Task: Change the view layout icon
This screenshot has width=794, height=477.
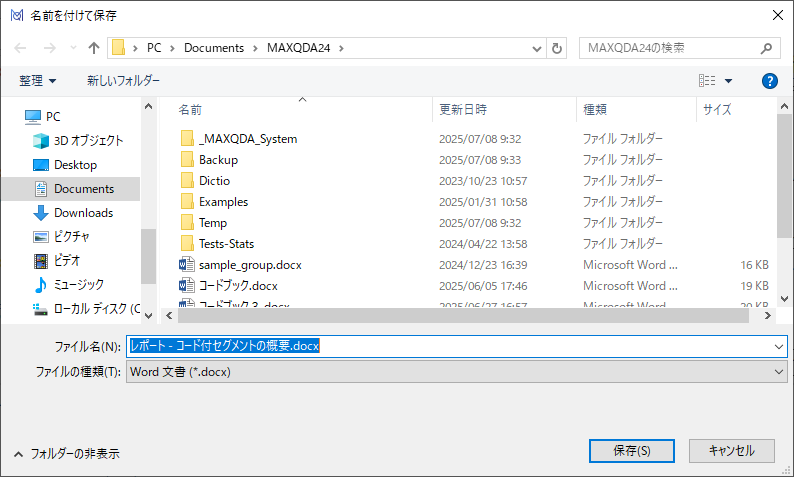Action: 707,81
